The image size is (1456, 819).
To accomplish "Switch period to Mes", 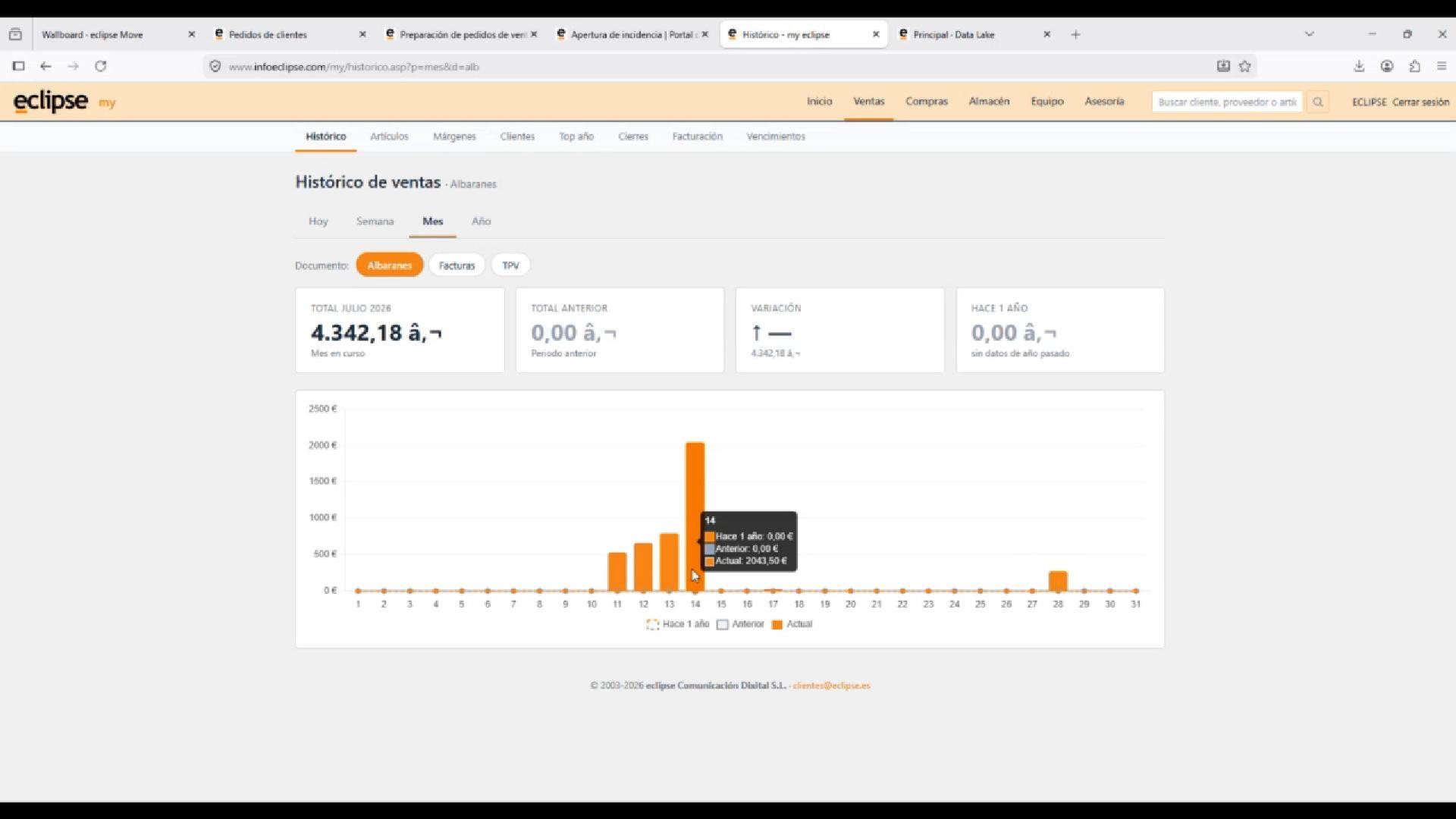I will [433, 221].
